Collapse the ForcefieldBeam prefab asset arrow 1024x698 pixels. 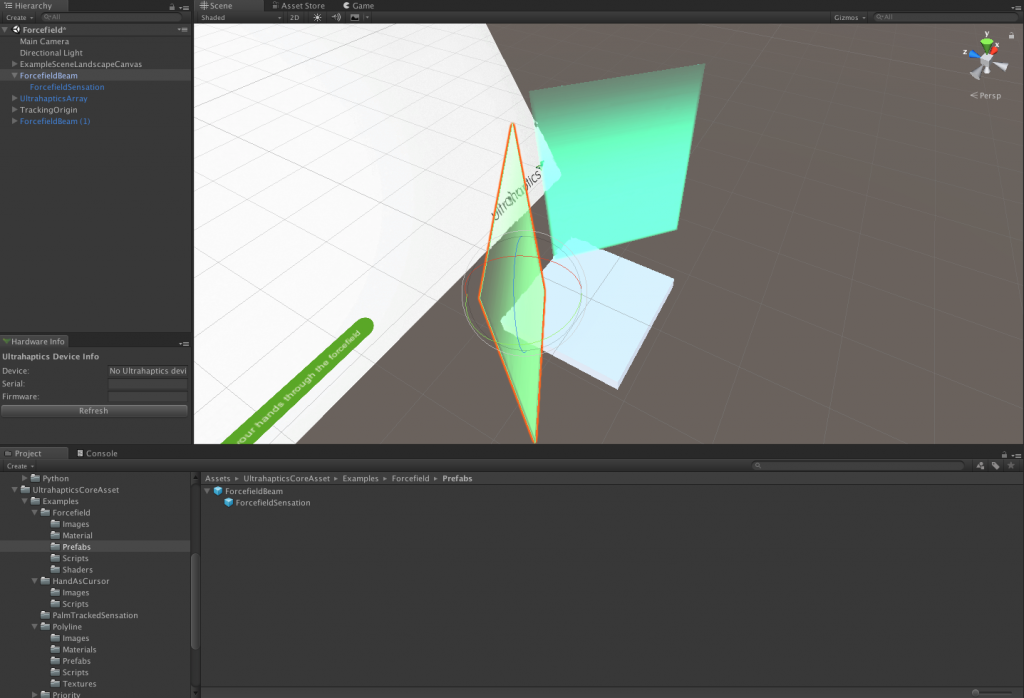(208, 491)
